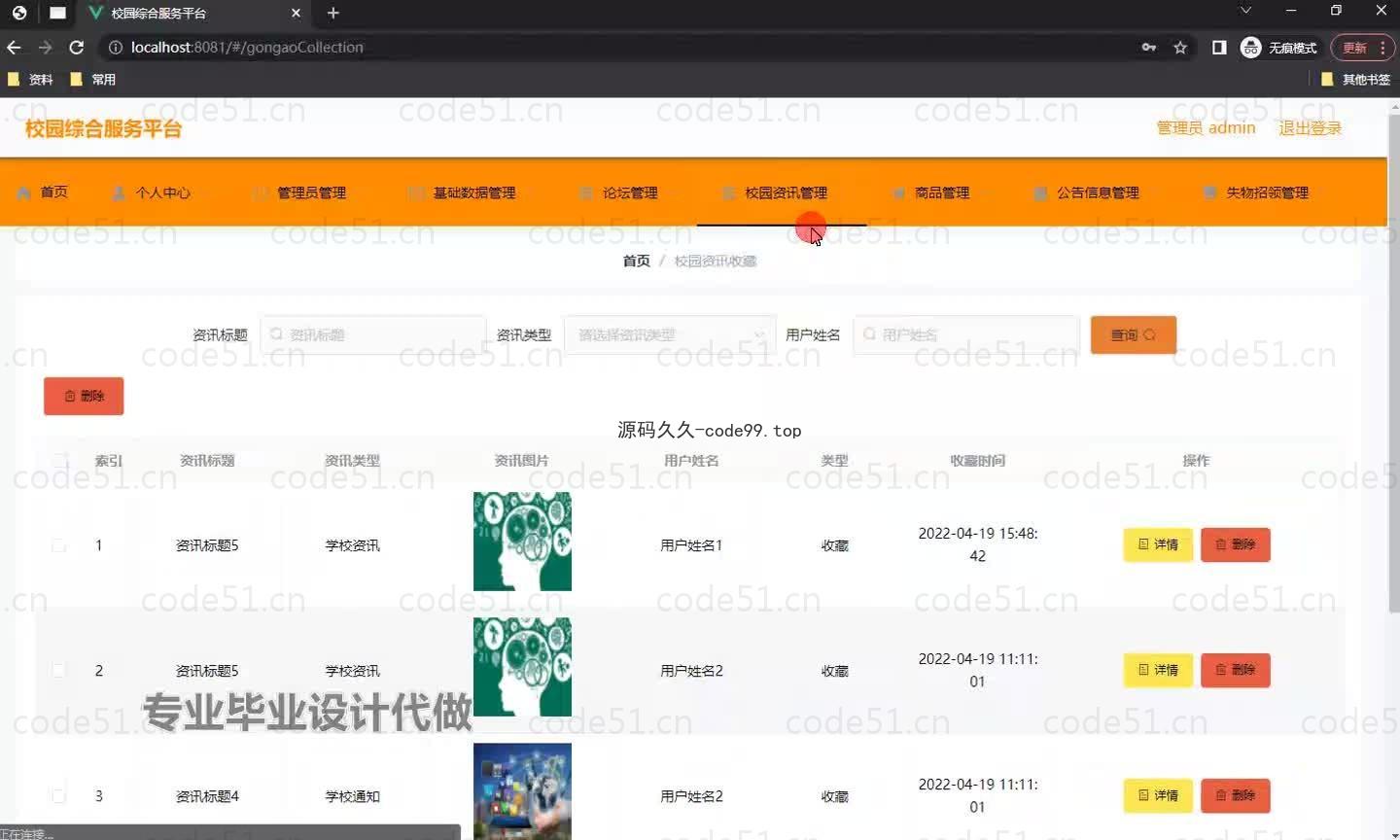Toggle select-all checkbox in table header
Screen dimensions: 1400x840
point(59,461)
